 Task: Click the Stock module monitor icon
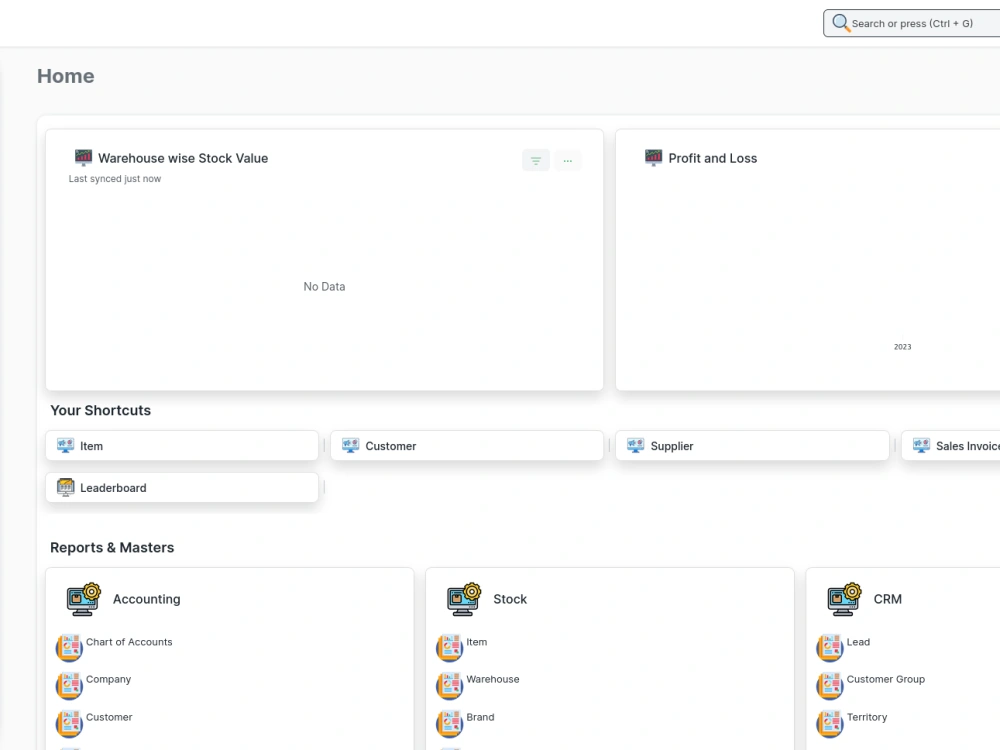[x=462, y=598]
